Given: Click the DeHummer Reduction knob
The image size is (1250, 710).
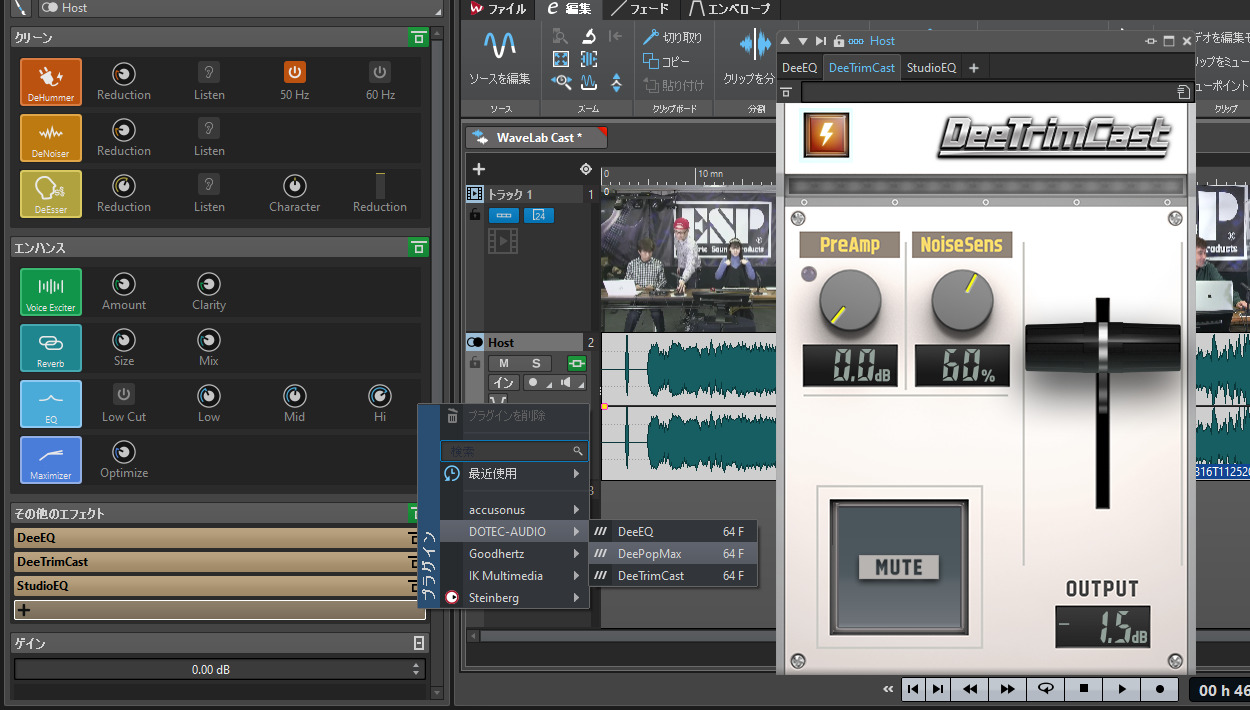Looking at the screenshot, I should [124, 74].
